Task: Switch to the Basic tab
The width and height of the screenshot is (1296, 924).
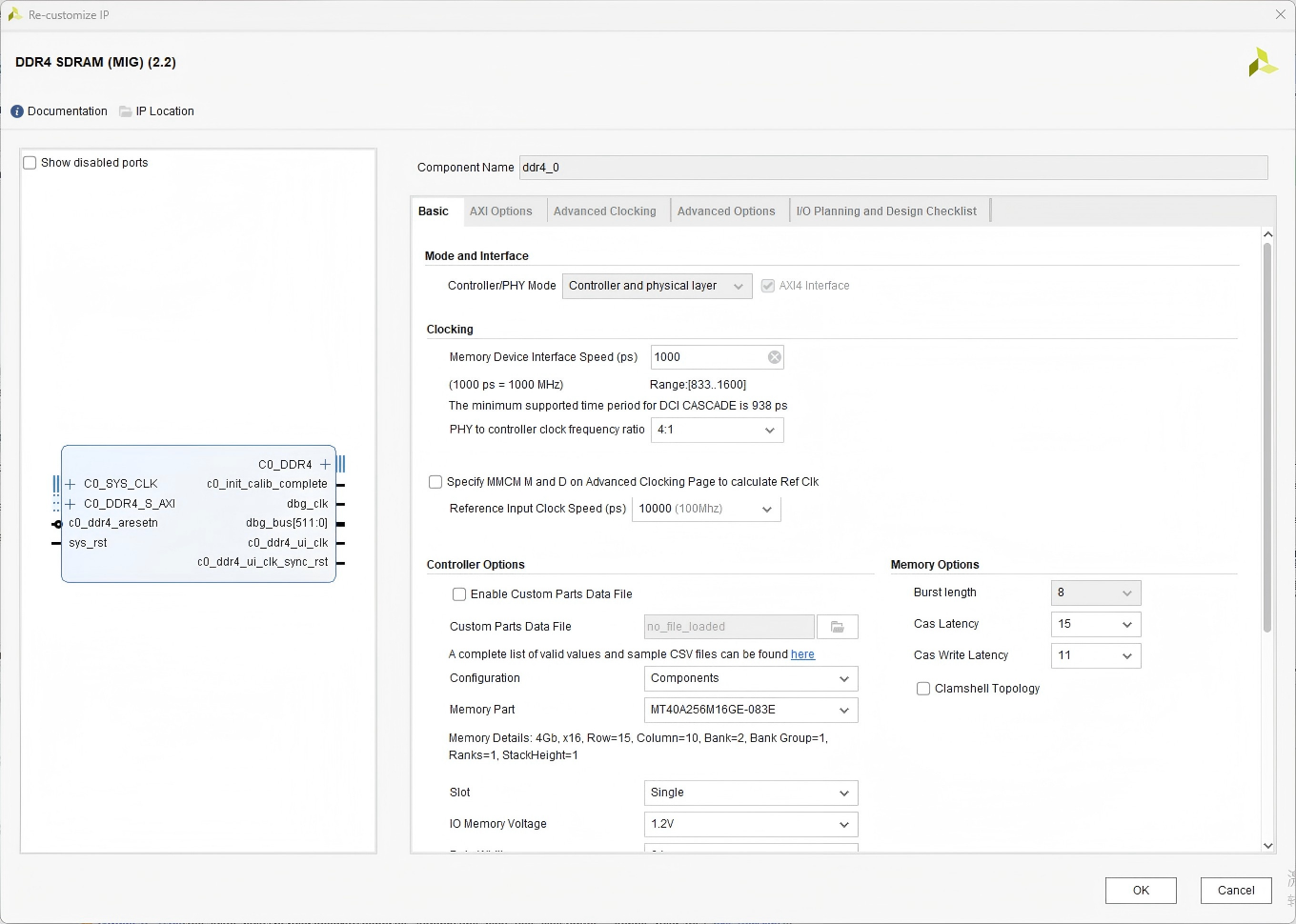Action: click(x=434, y=211)
